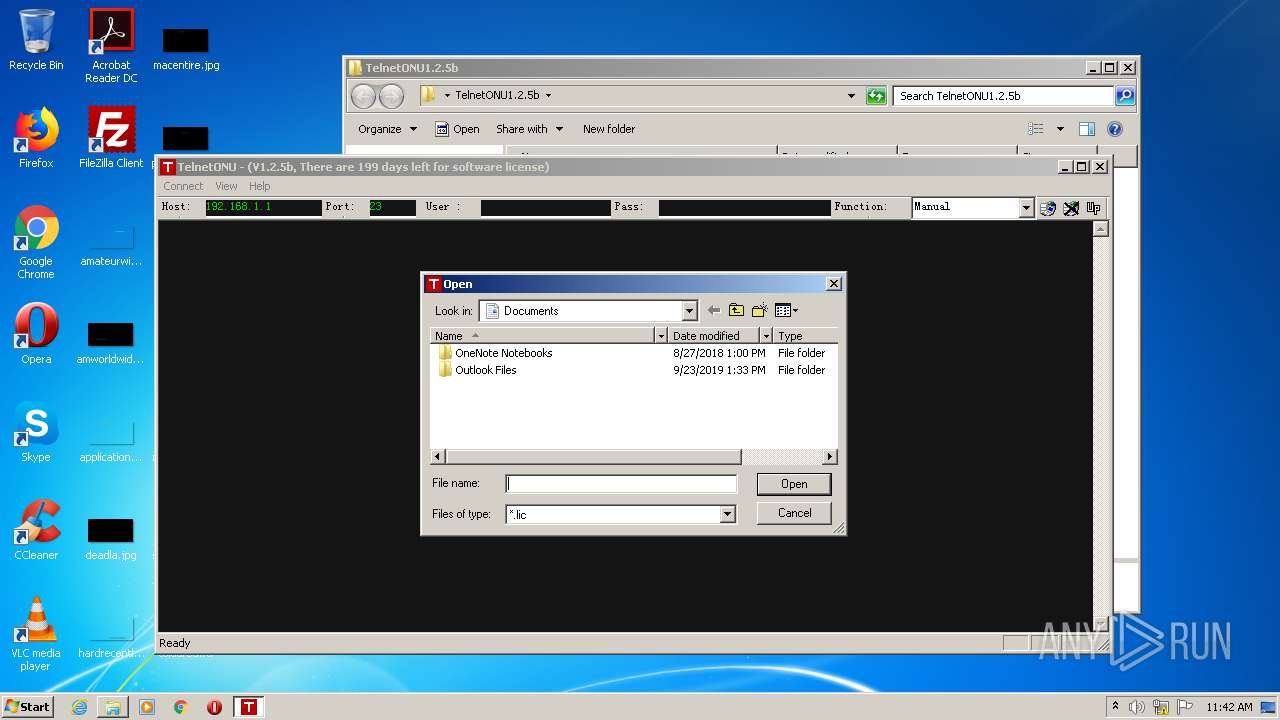Click Open in the Explorer toolbar
The width and height of the screenshot is (1280, 720).
click(457, 129)
